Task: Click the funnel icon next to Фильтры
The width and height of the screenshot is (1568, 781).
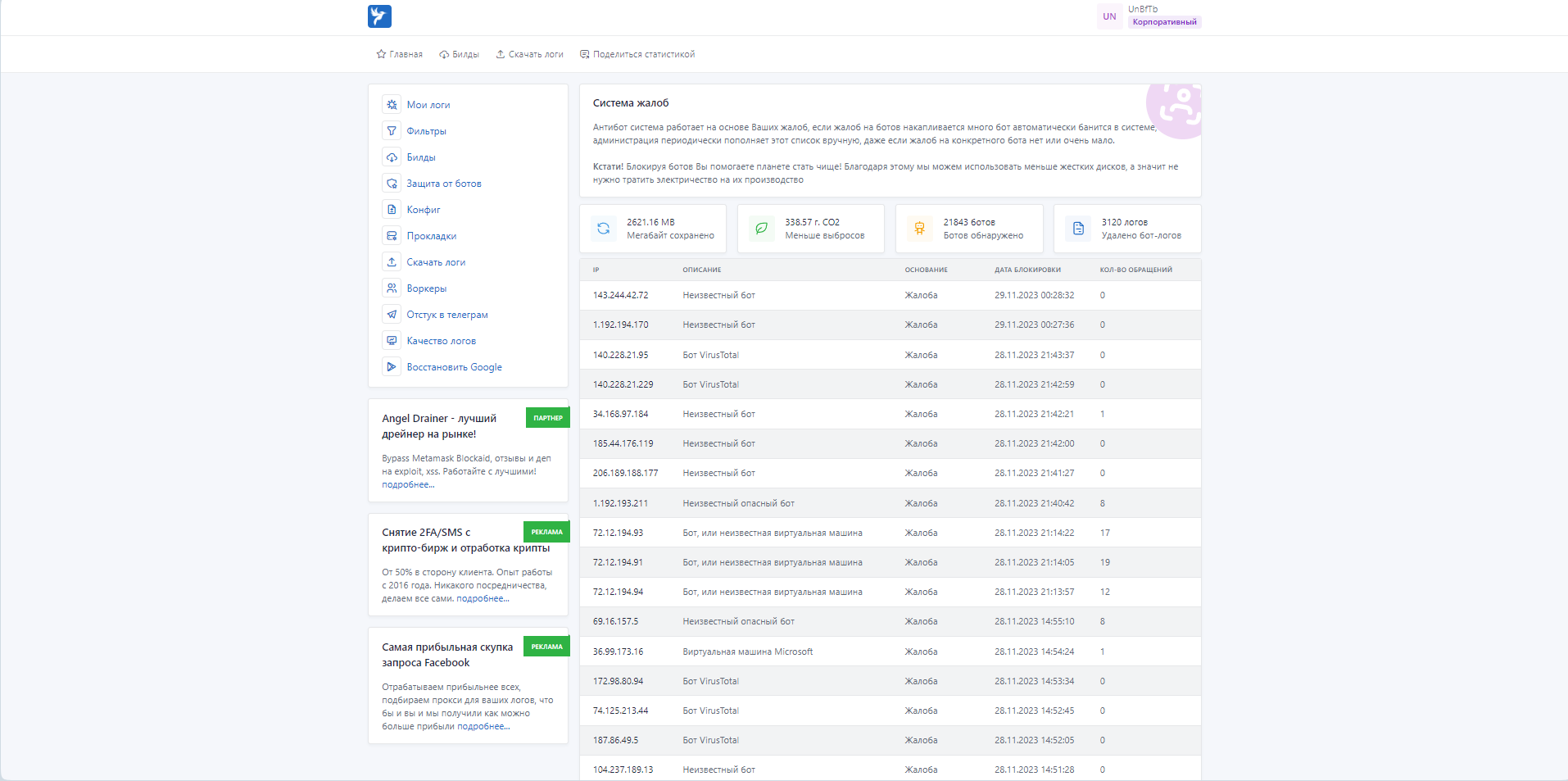Action: coord(392,131)
